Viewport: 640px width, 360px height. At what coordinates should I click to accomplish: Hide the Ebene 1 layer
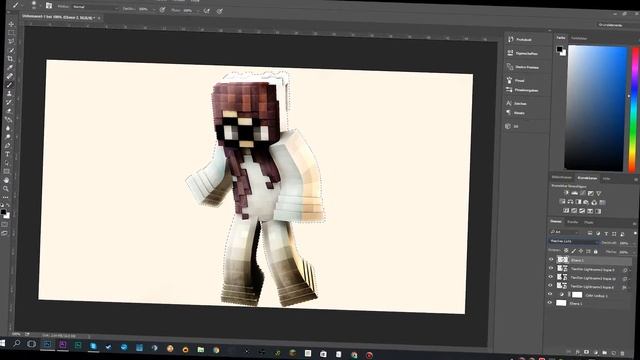tap(550, 302)
